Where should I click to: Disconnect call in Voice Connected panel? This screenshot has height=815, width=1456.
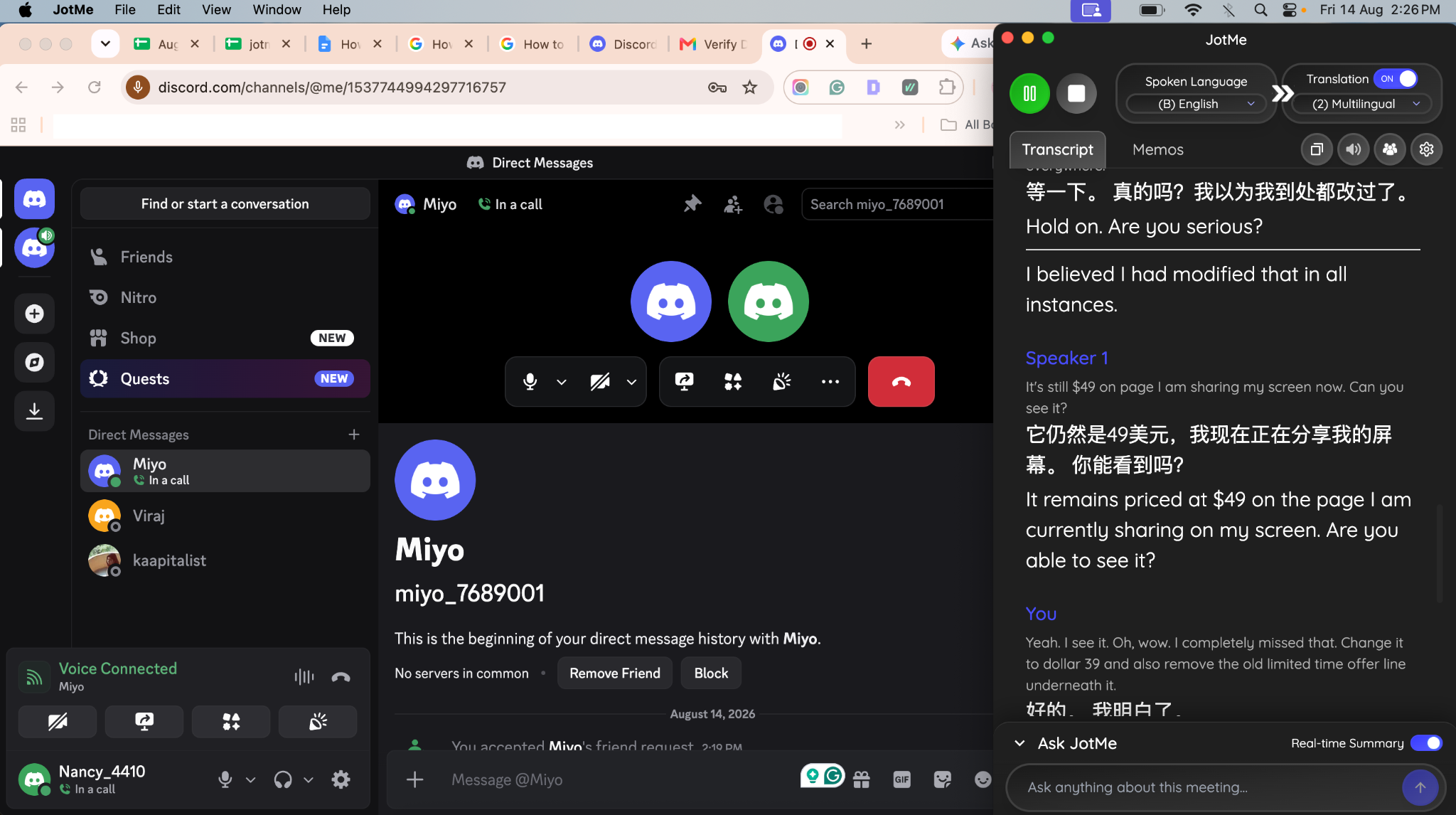pos(341,677)
